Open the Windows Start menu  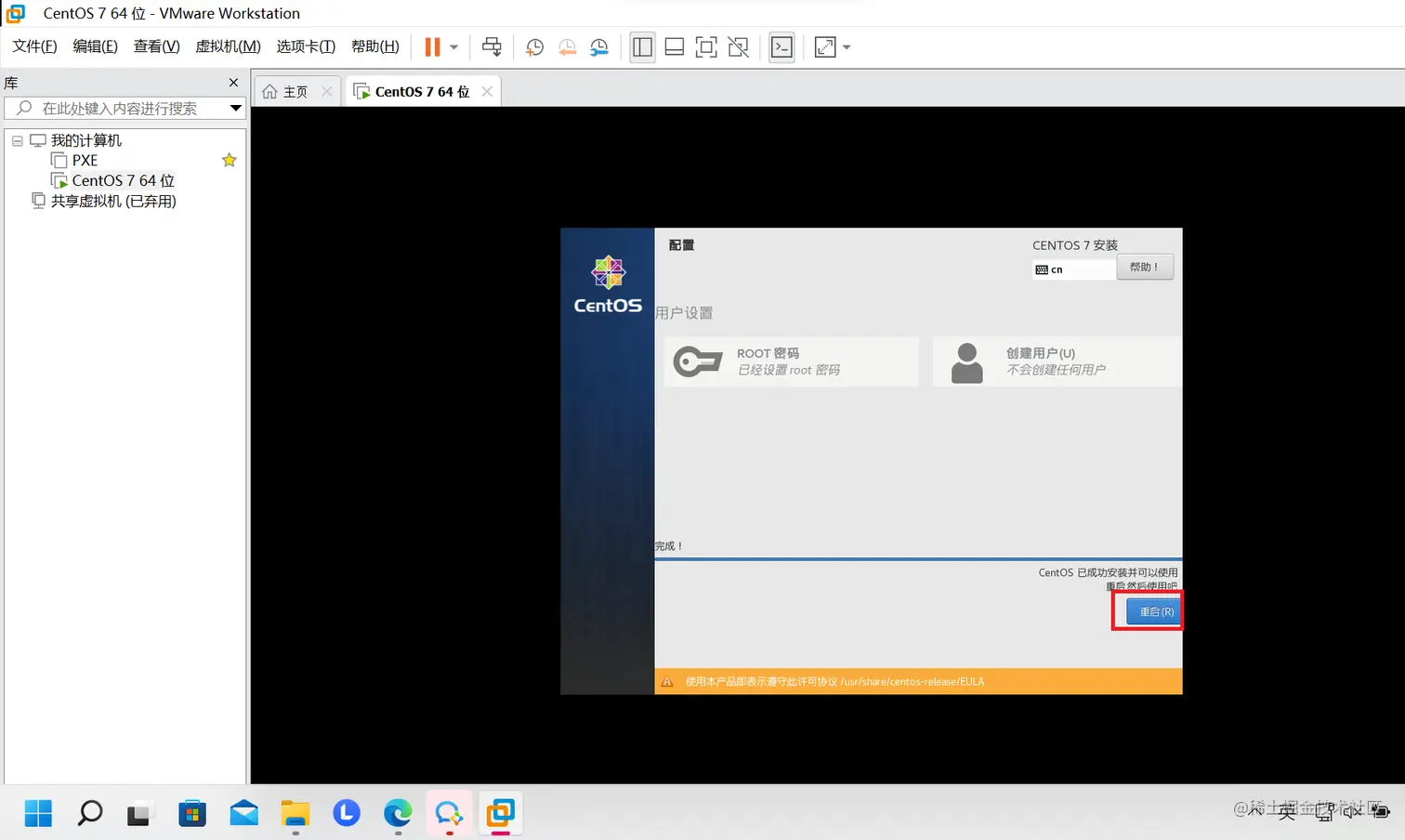click(x=38, y=814)
